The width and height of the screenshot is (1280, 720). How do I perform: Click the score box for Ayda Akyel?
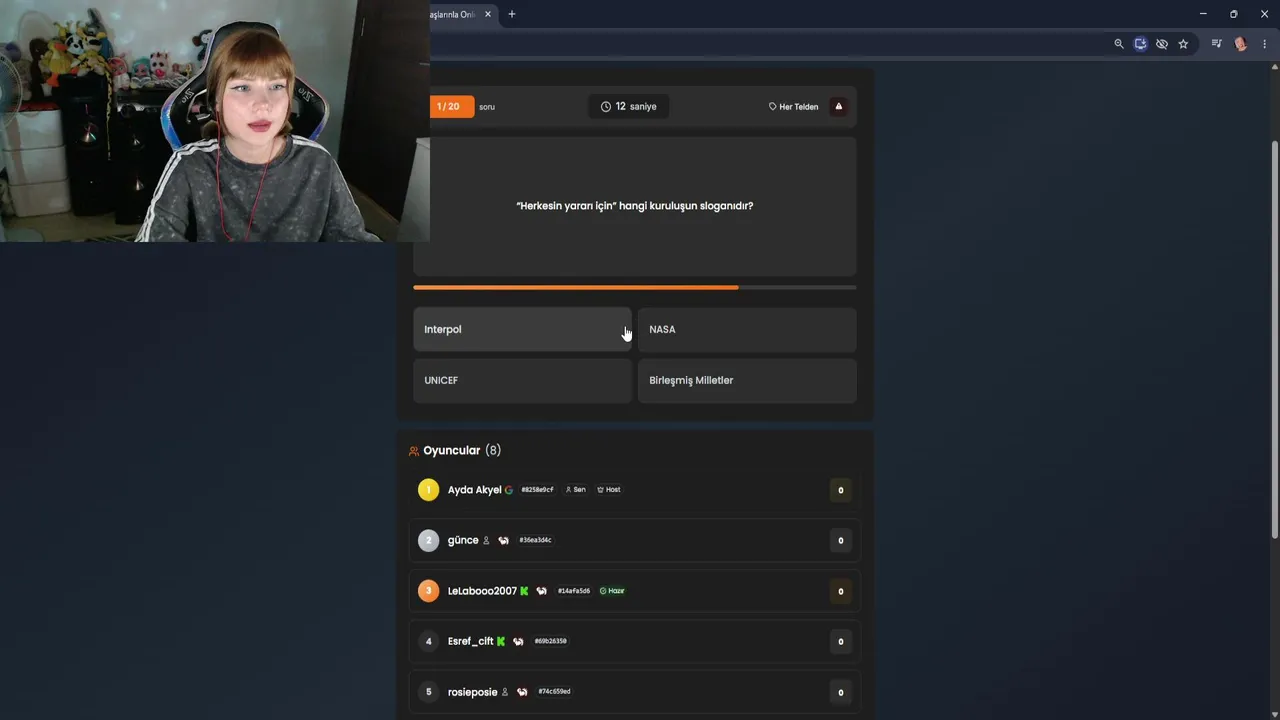point(840,490)
